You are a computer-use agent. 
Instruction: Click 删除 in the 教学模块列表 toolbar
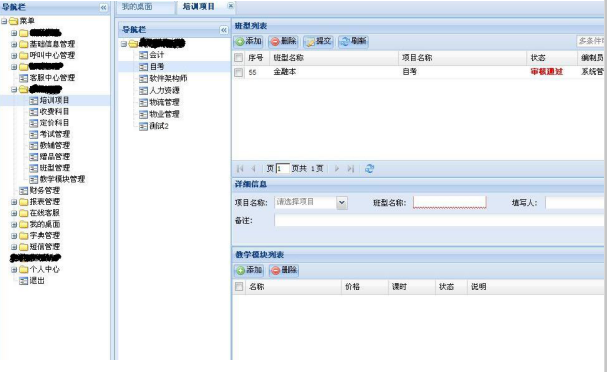click(284, 270)
